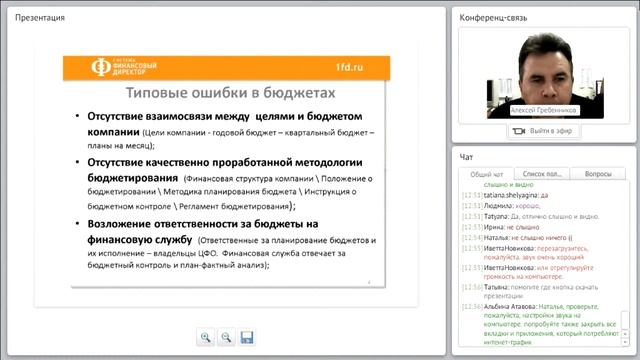Screen dimensions: 640x360
Task: Click the presenter name label 'Алексей Гребенников'
Action: 544,110
